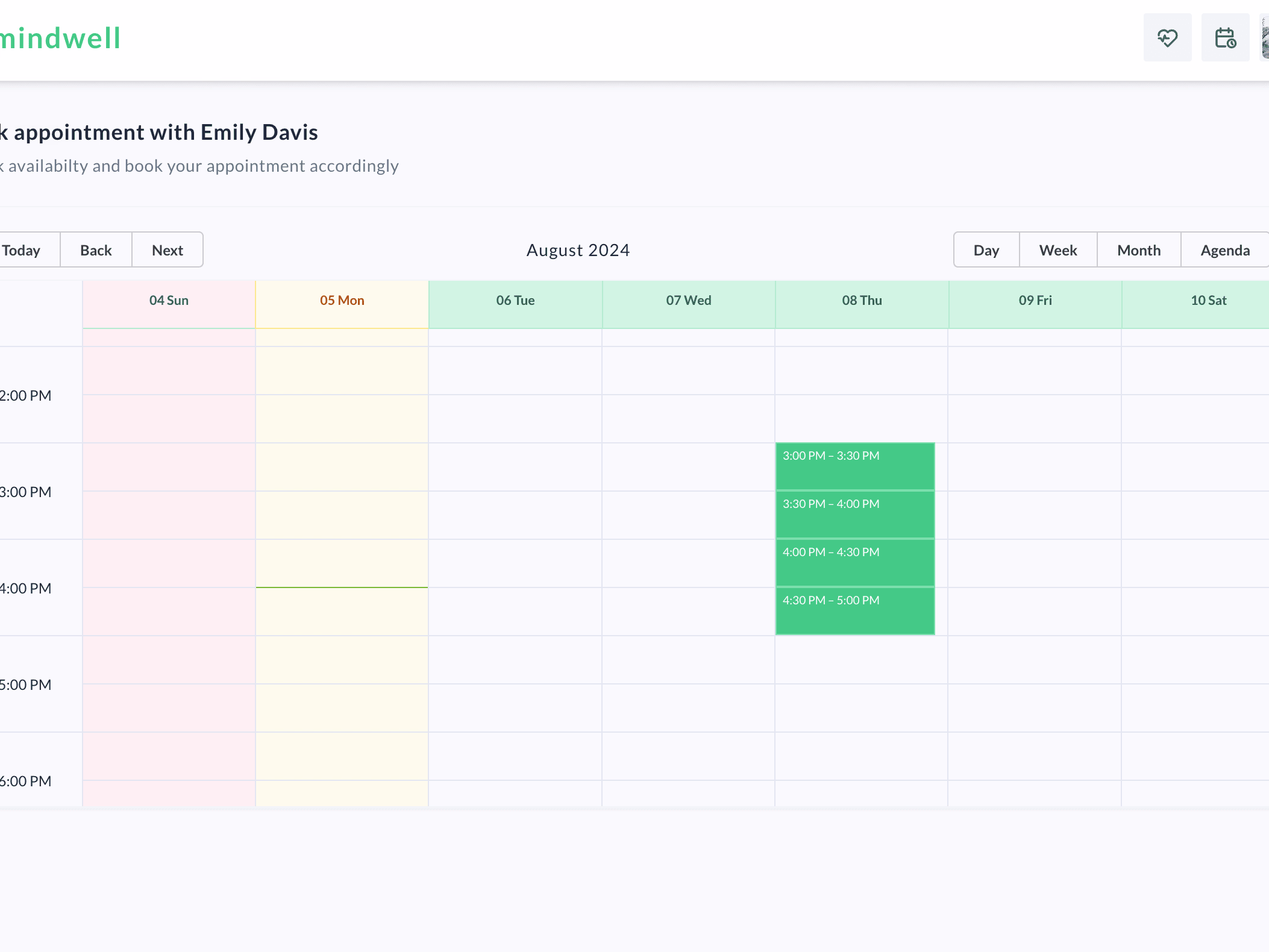Click the profile avatar thumbnail
1269x952 pixels.
1264,37
